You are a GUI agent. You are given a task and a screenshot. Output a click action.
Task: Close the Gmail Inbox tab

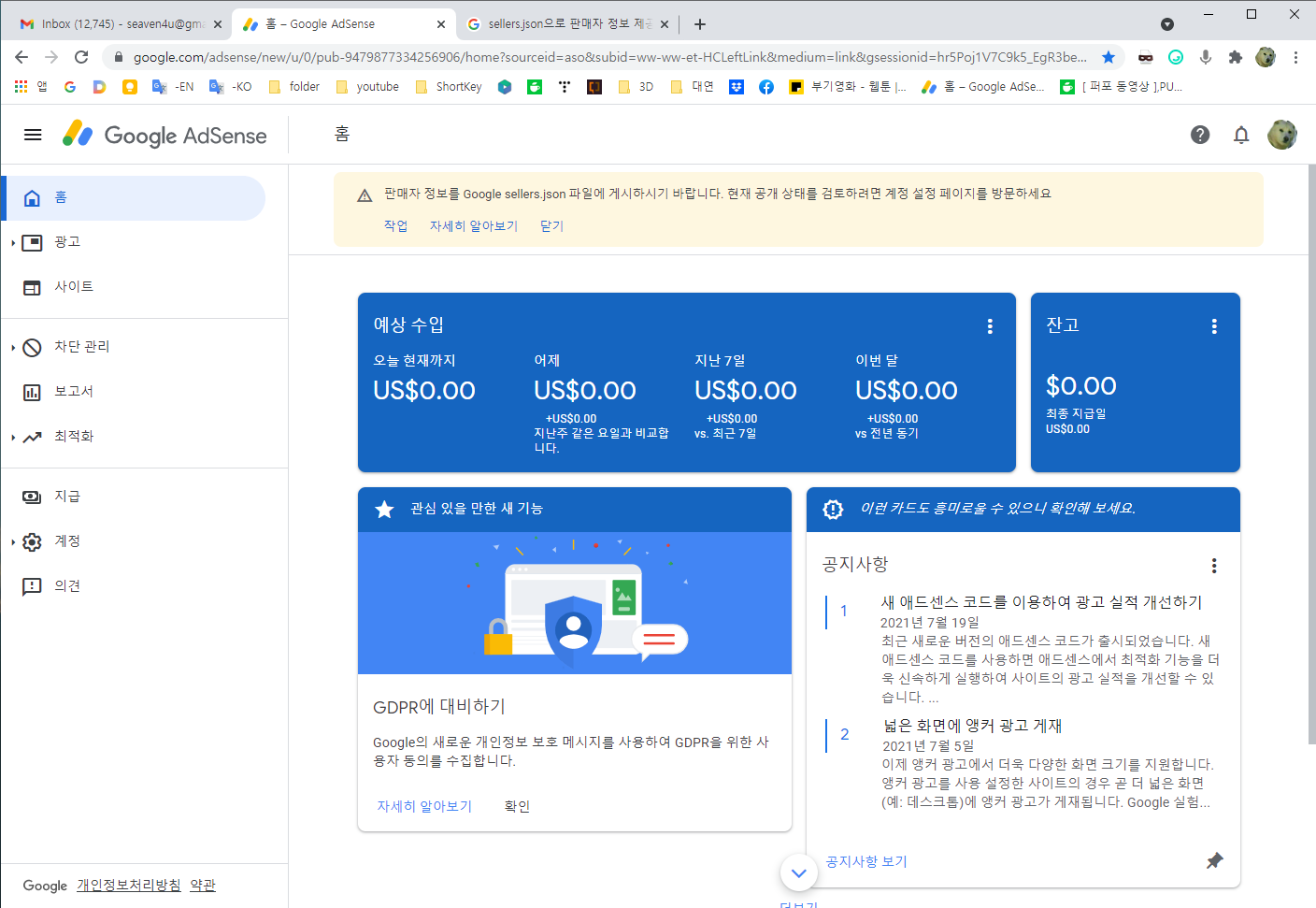(x=218, y=24)
